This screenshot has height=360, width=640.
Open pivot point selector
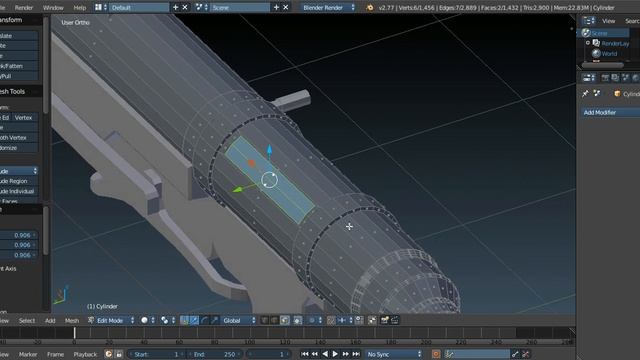point(168,320)
